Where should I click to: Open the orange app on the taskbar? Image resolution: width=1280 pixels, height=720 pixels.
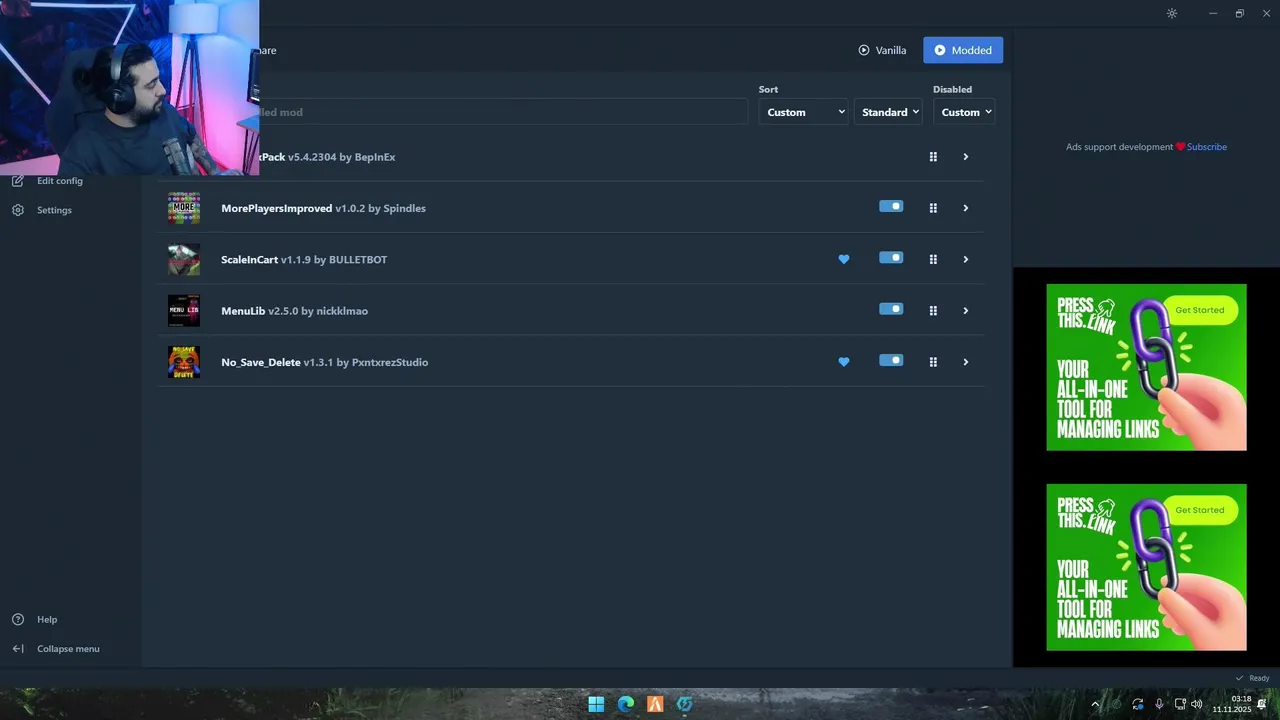[x=655, y=704]
